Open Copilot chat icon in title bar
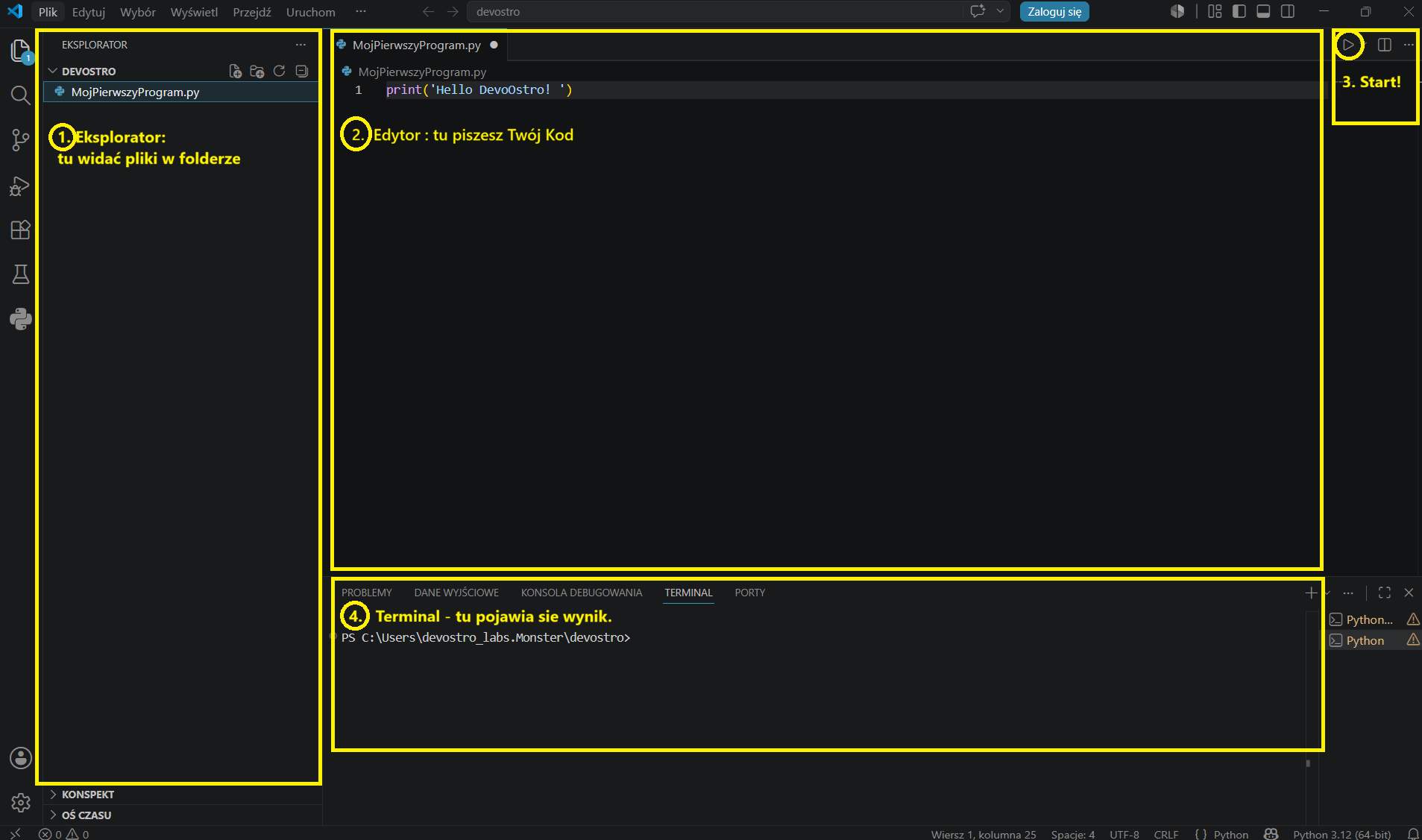1422x840 pixels. click(x=978, y=11)
